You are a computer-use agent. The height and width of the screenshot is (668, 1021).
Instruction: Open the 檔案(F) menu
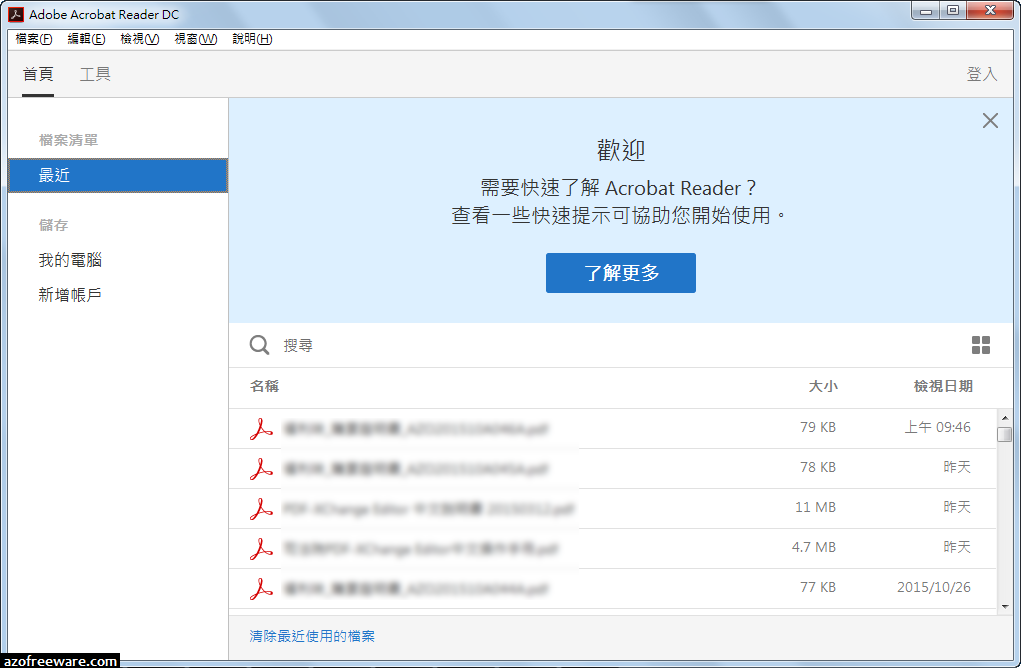pyautogui.click(x=33, y=39)
